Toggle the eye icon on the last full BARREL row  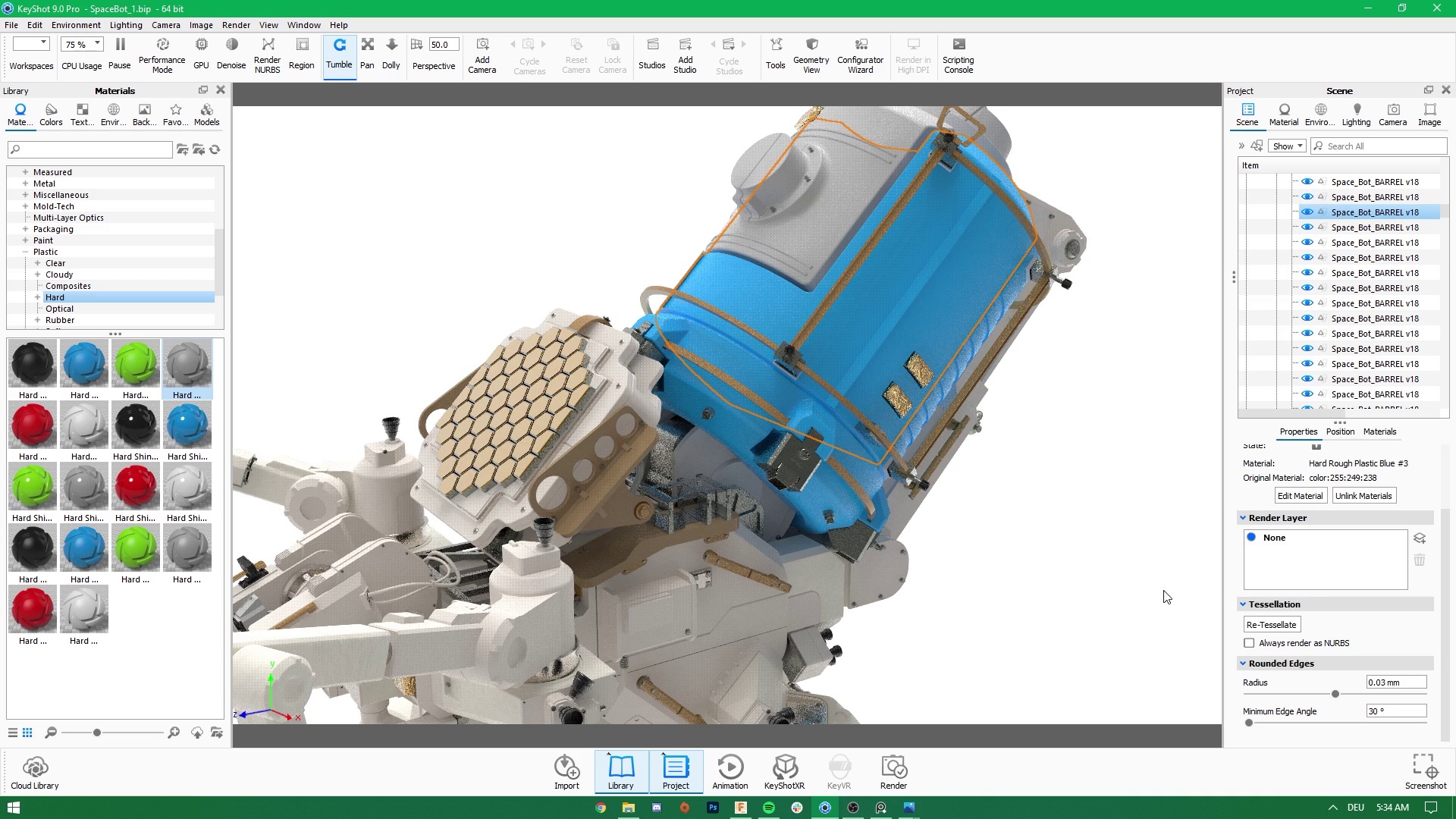(x=1307, y=394)
